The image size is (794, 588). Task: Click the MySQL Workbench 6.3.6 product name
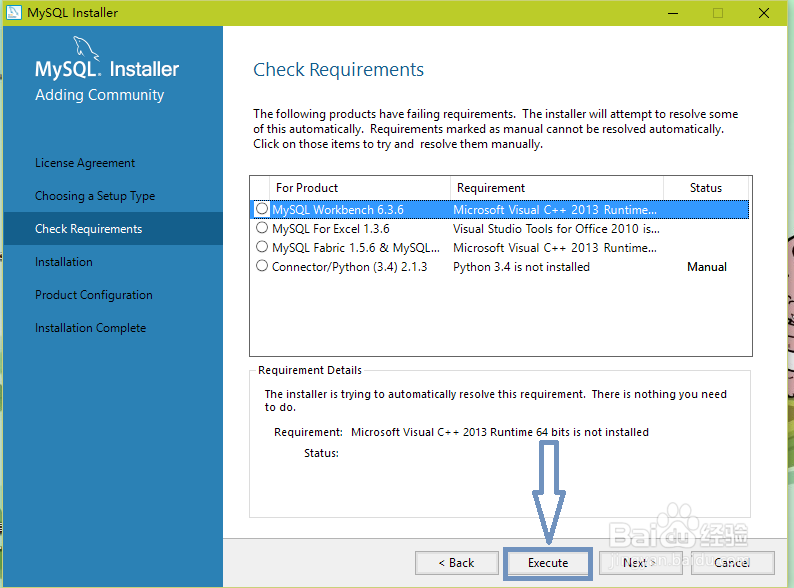click(338, 210)
